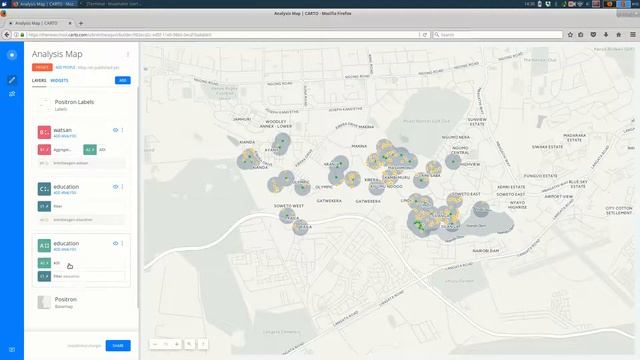Screen dimensions: 640x360
Task: Open the Pocket icon in Firefox toolbar
Action: [593, 35]
